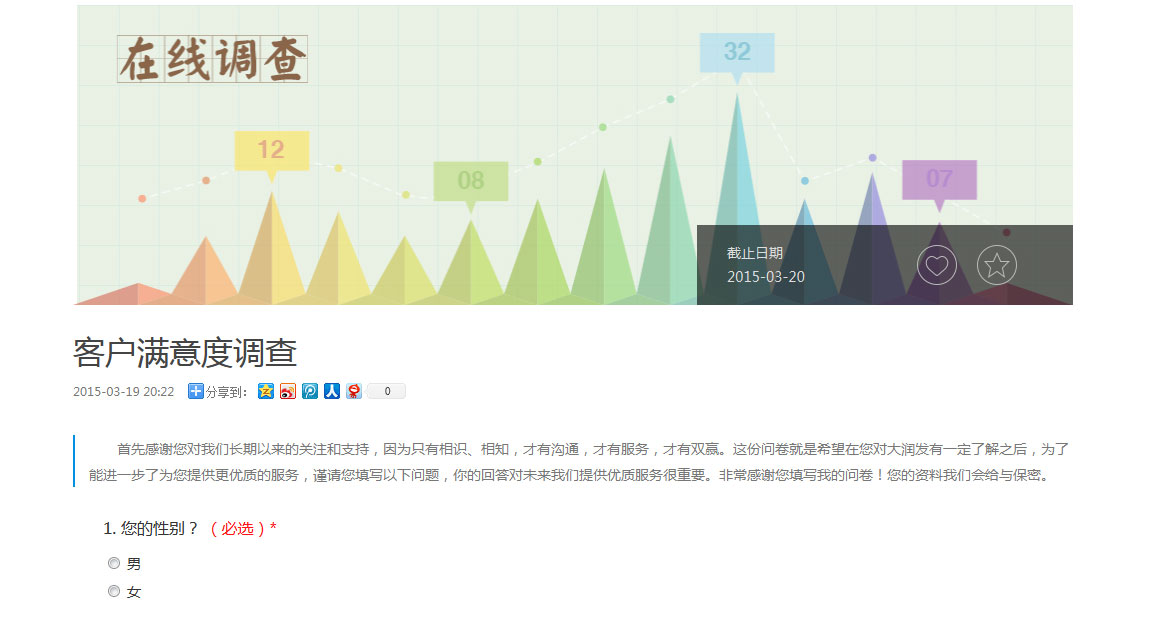Click the deadline date 2015-03-20
Viewport: 1151px width, 617px height.
click(x=766, y=277)
